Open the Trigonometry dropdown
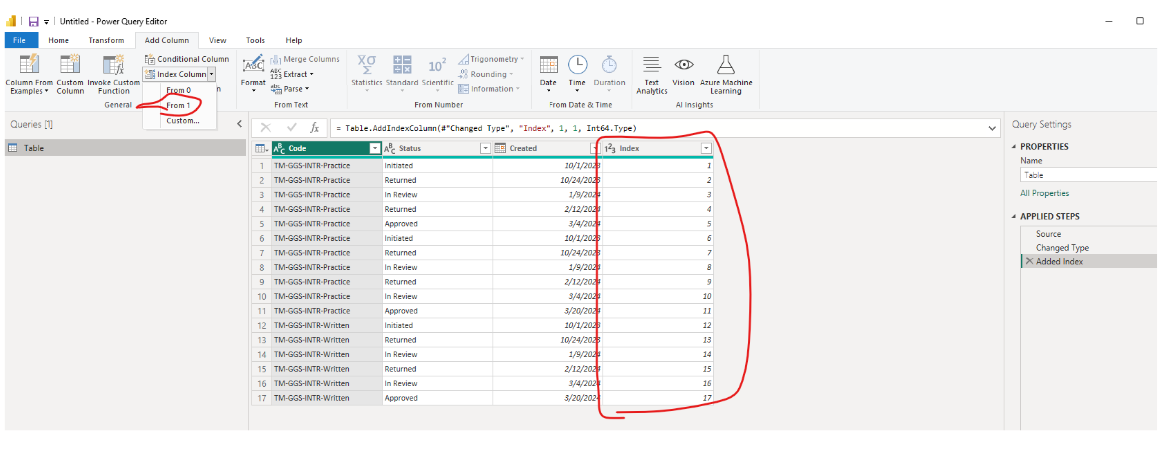Screen dimensions: 1170x449 (x=491, y=59)
